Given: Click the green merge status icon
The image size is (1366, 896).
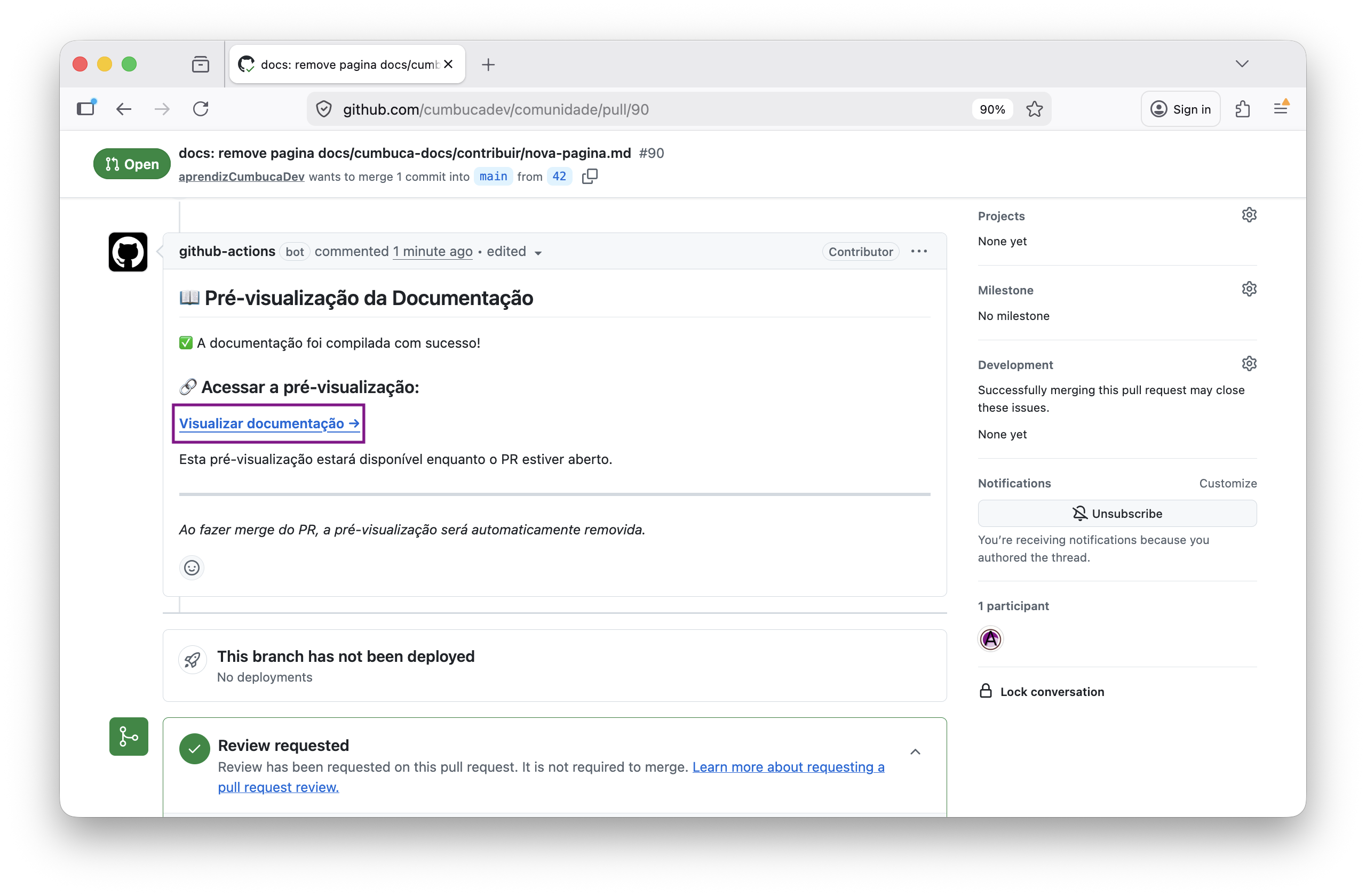Looking at the screenshot, I should click(x=129, y=737).
